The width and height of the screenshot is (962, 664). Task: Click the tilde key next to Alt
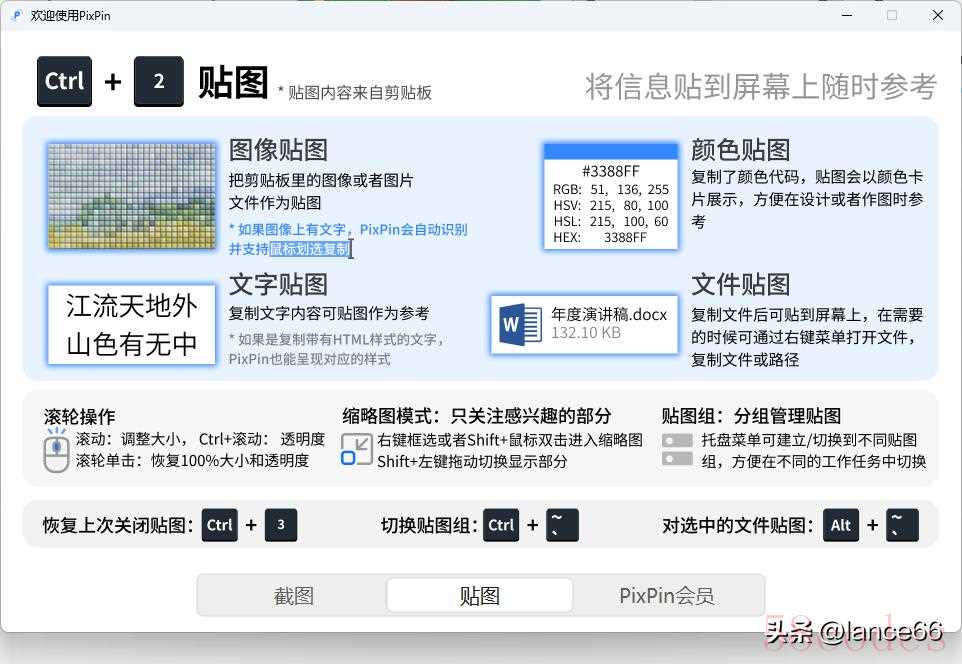pos(902,525)
